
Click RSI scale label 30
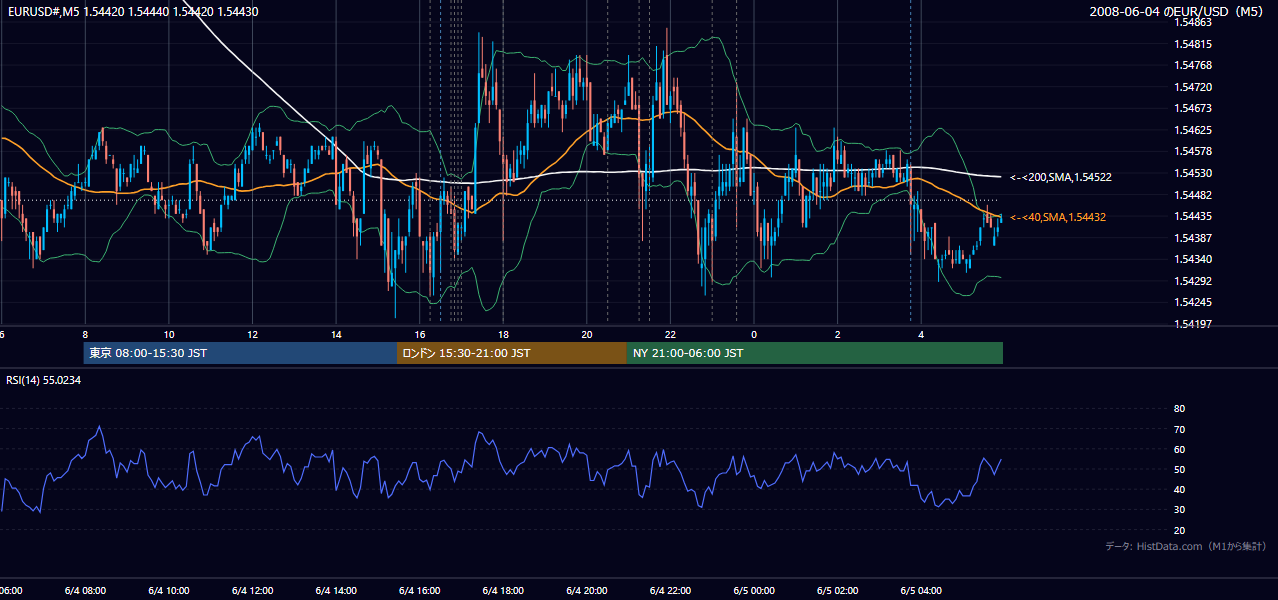click(x=1179, y=510)
